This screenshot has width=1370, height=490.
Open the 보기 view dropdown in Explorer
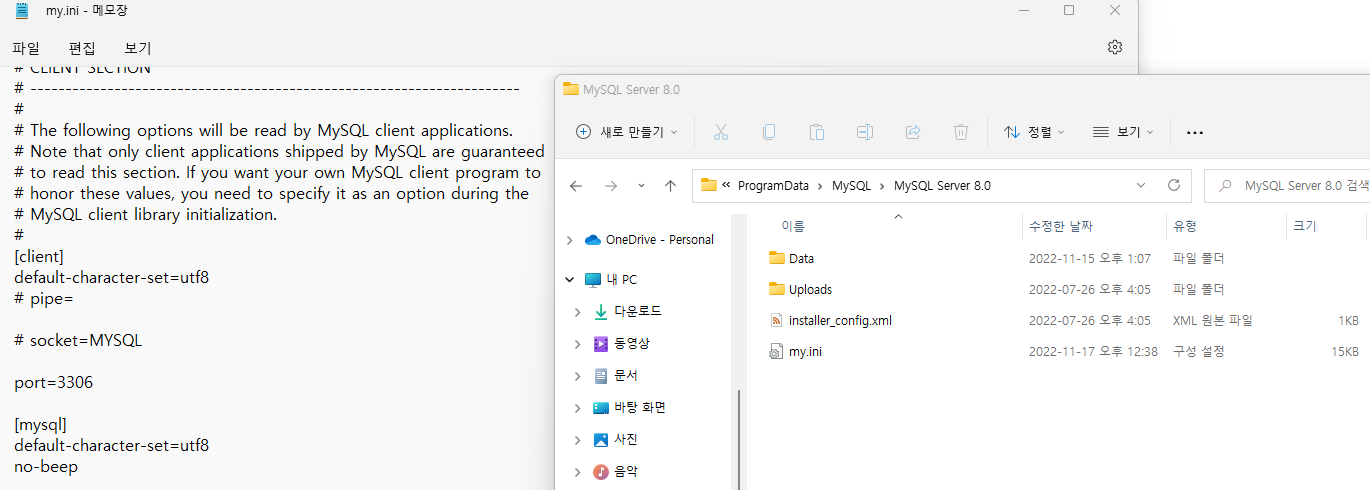[1123, 132]
